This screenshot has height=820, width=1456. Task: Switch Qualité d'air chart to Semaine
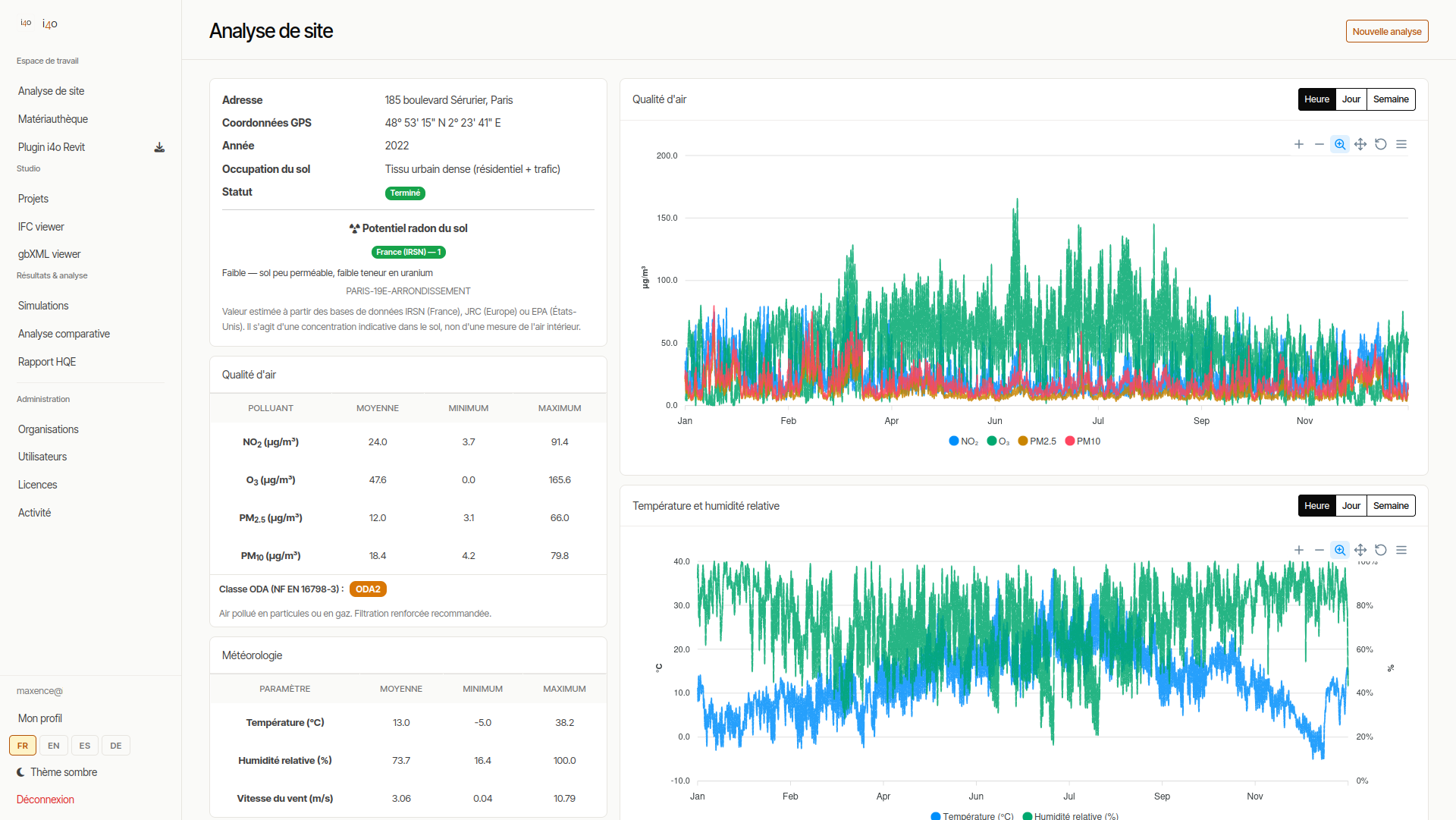[x=1391, y=99]
